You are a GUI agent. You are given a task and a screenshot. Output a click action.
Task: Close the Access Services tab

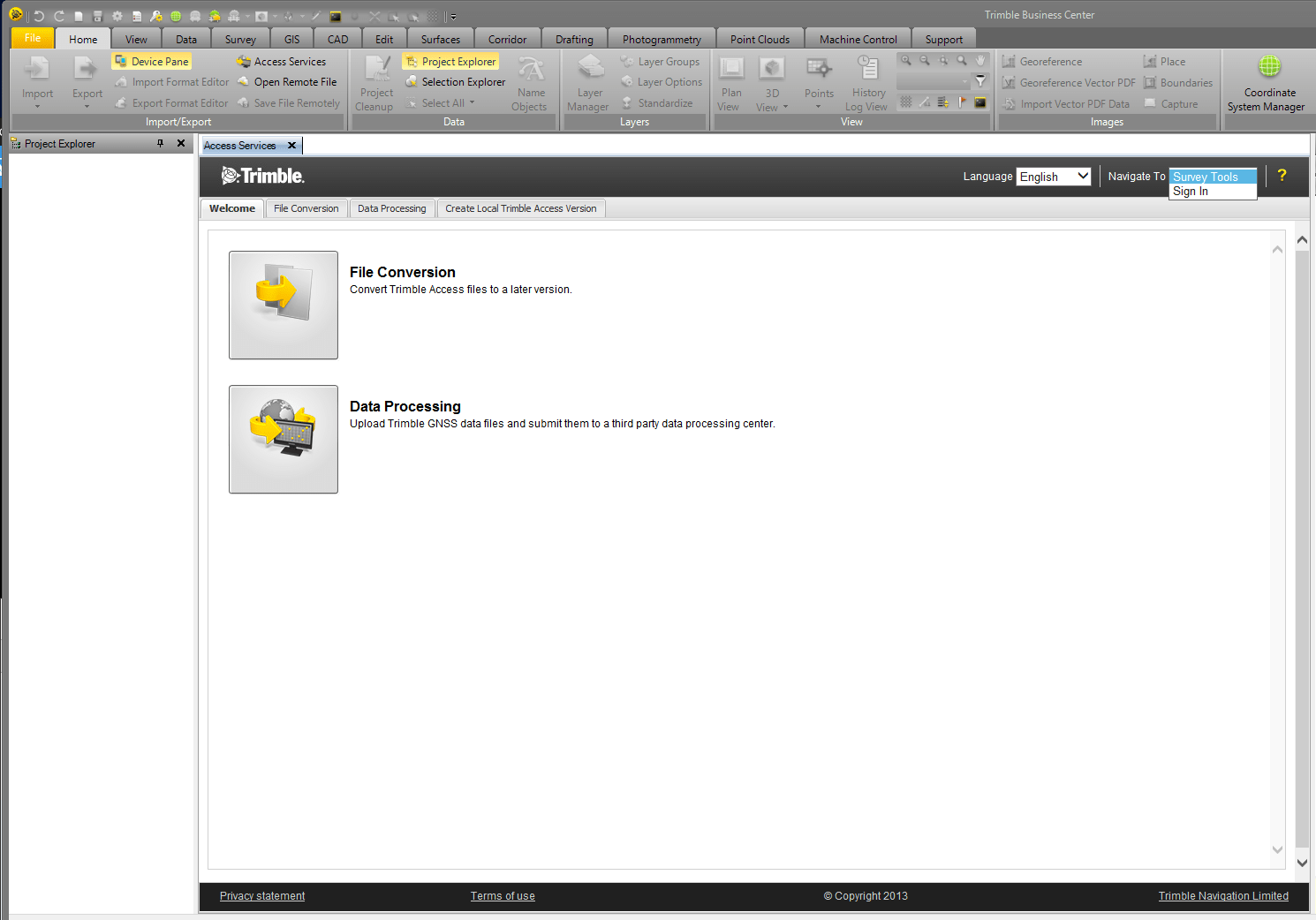coord(291,146)
